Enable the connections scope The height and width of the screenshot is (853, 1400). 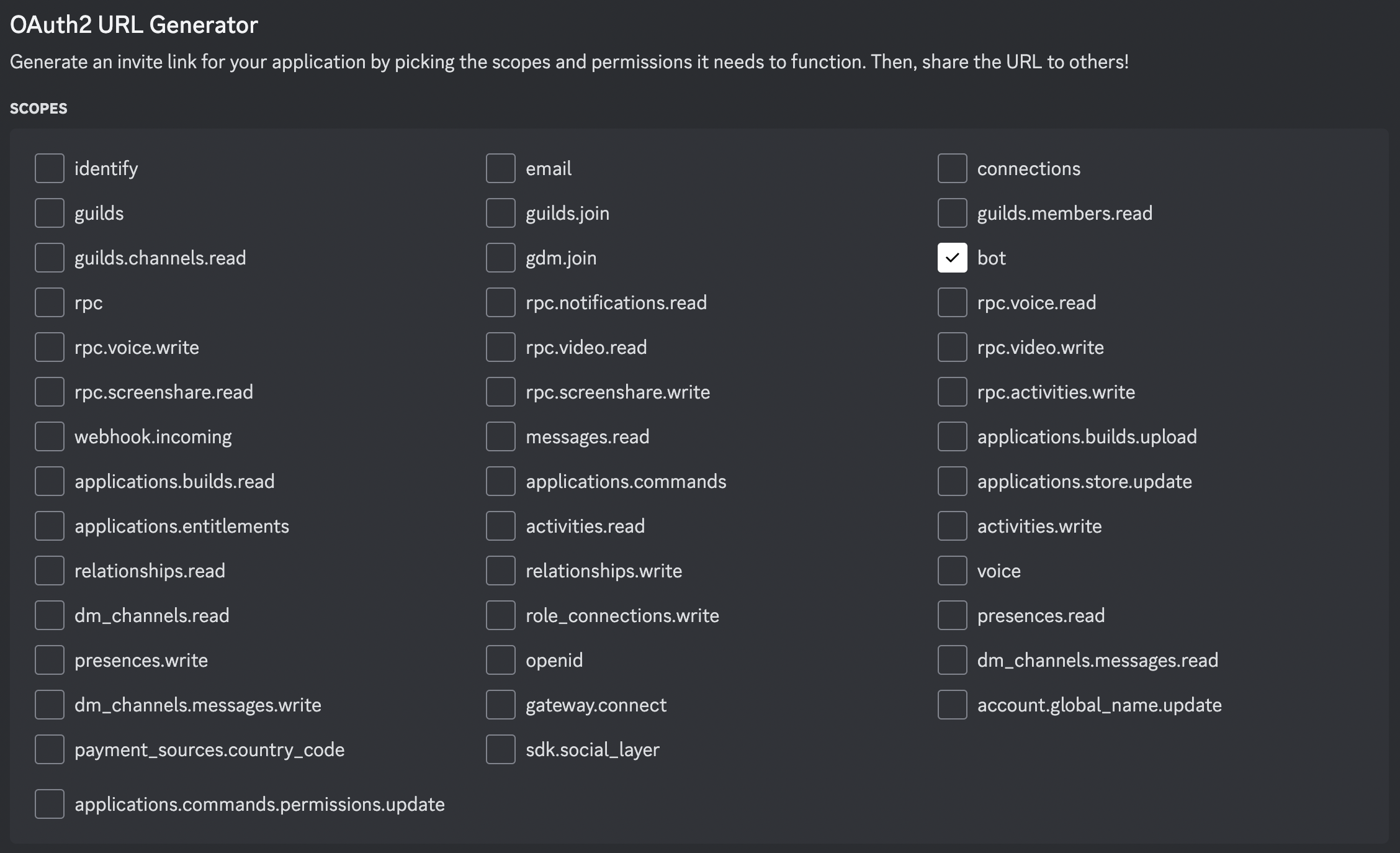coord(952,168)
